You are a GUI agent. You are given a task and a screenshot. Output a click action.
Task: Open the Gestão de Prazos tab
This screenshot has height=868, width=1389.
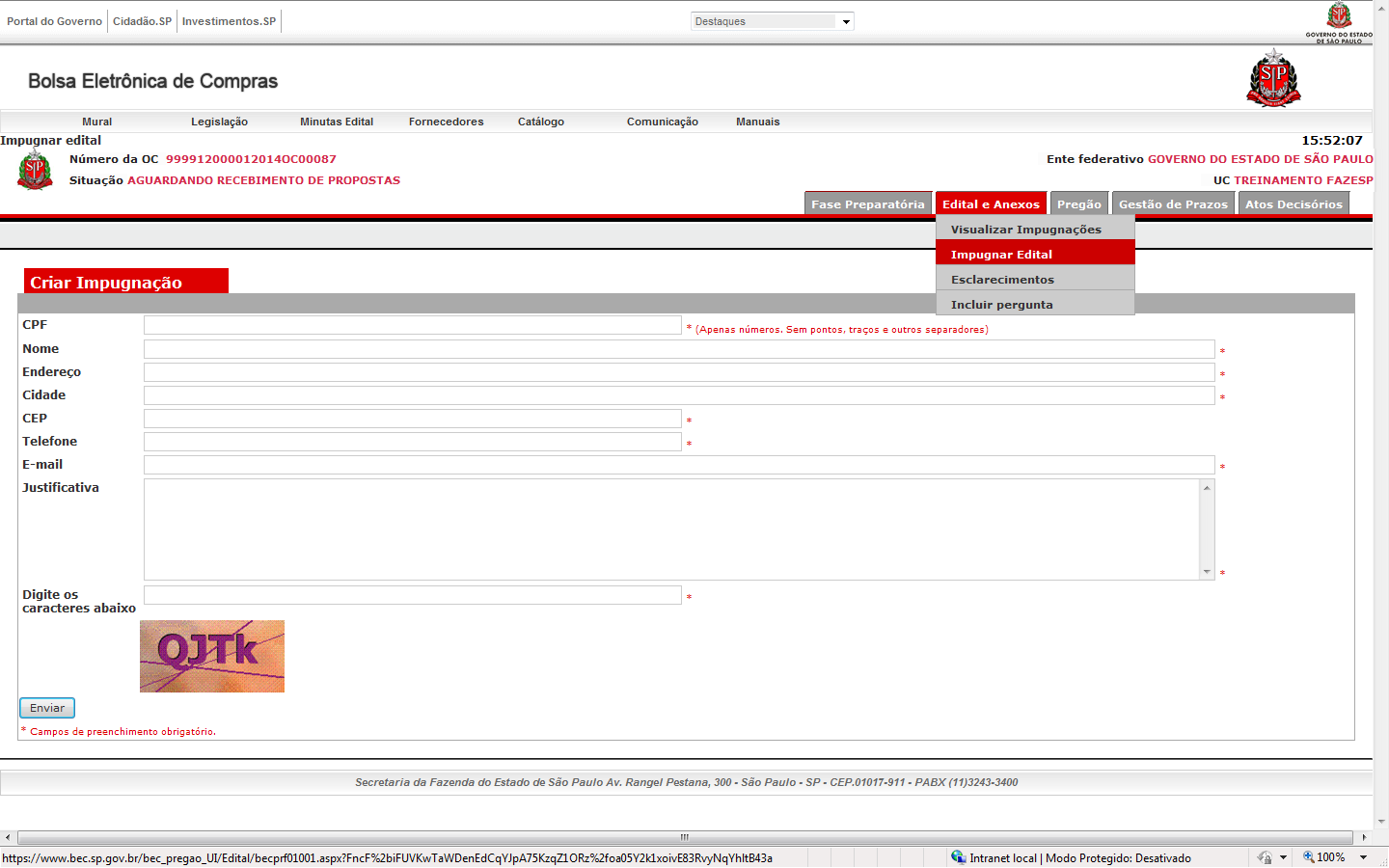coord(1173,203)
